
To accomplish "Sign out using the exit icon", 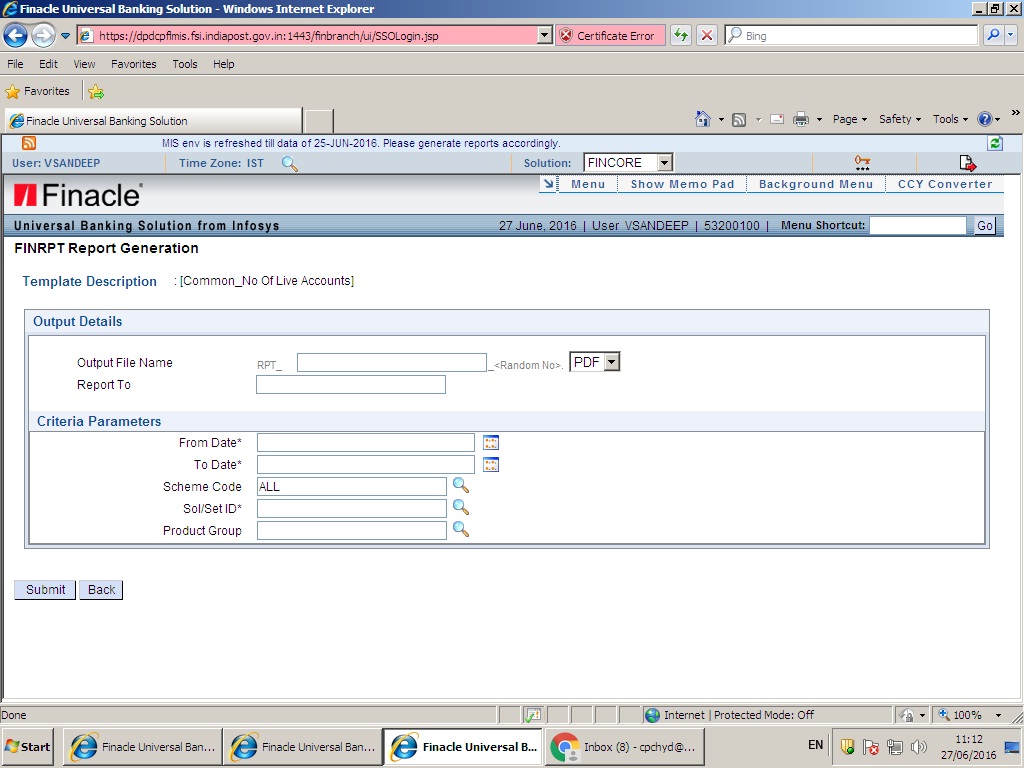I will (x=966, y=161).
